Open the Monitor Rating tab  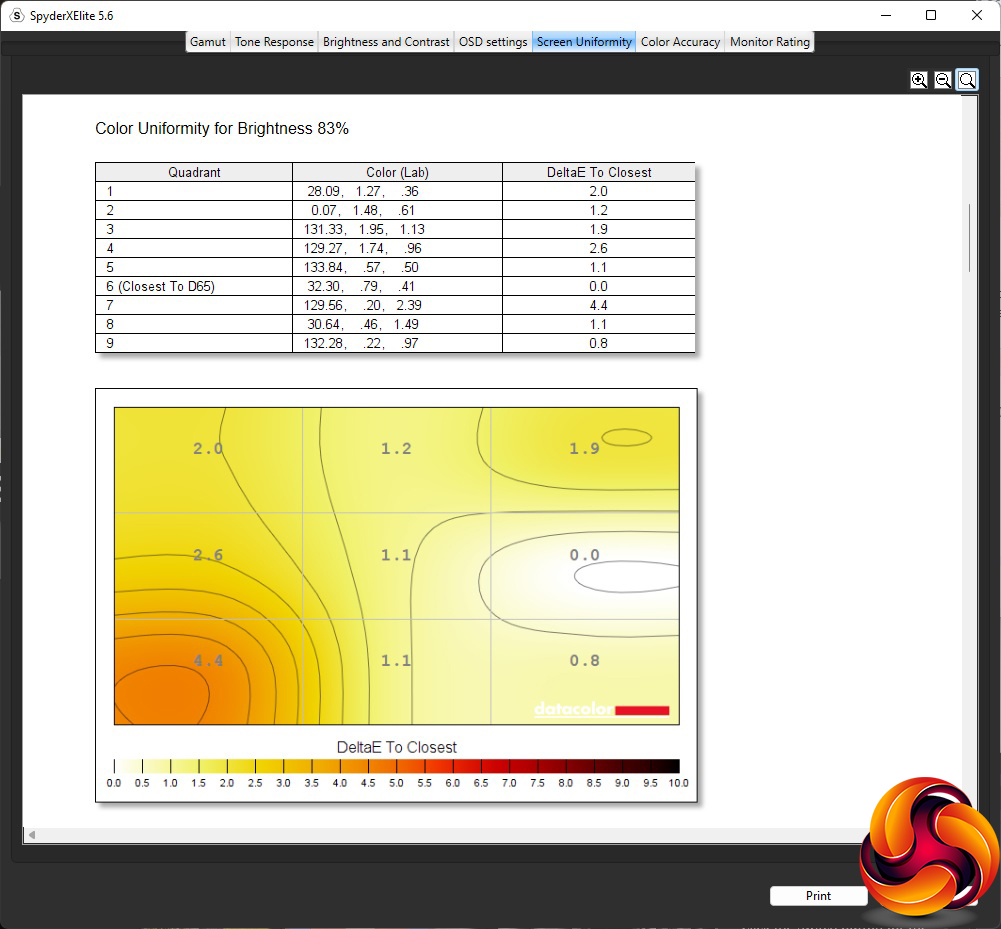point(770,42)
